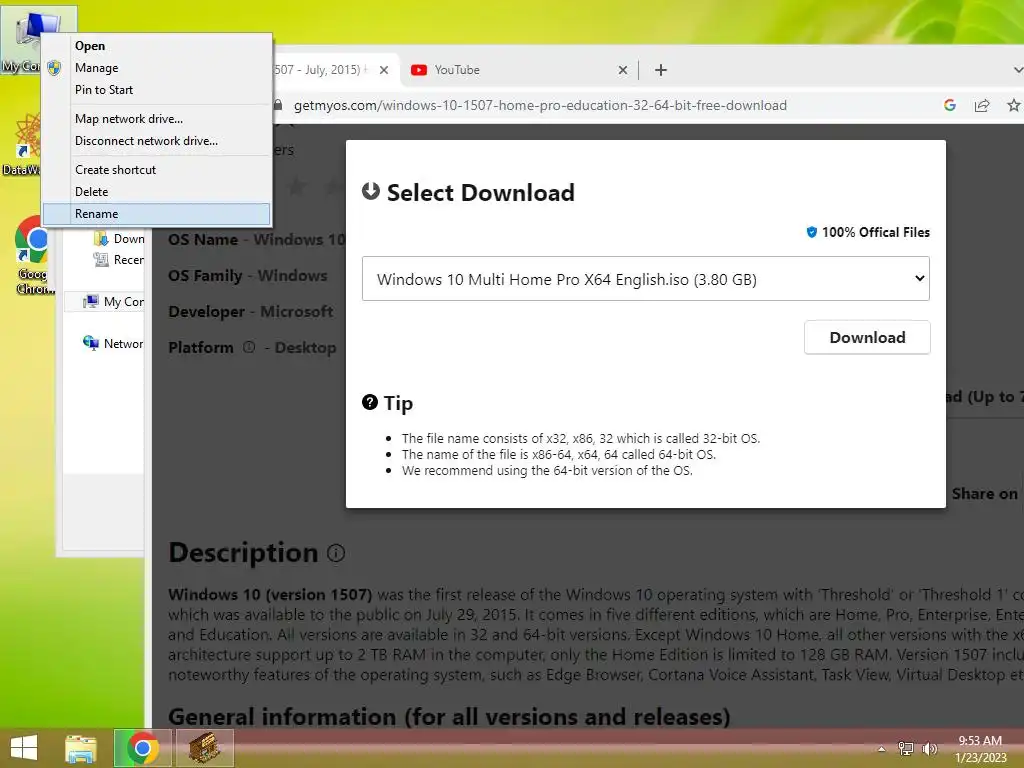Image resolution: width=1024 pixels, height=768 pixels.
Task: Select the DataW desktop shortcut
Action: 21,145
